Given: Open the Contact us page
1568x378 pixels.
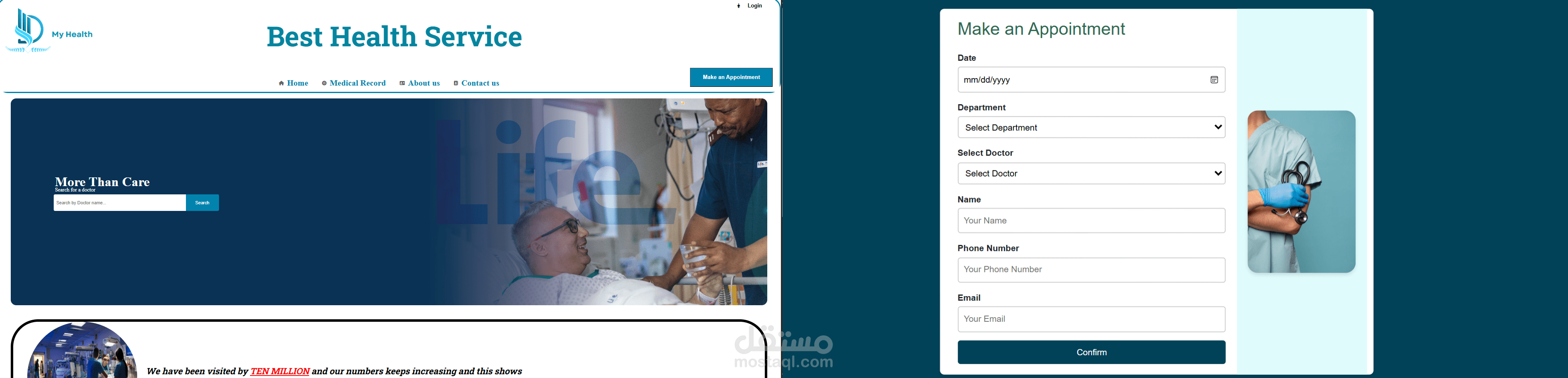Looking at the screenshot, I should click(480, 84).
